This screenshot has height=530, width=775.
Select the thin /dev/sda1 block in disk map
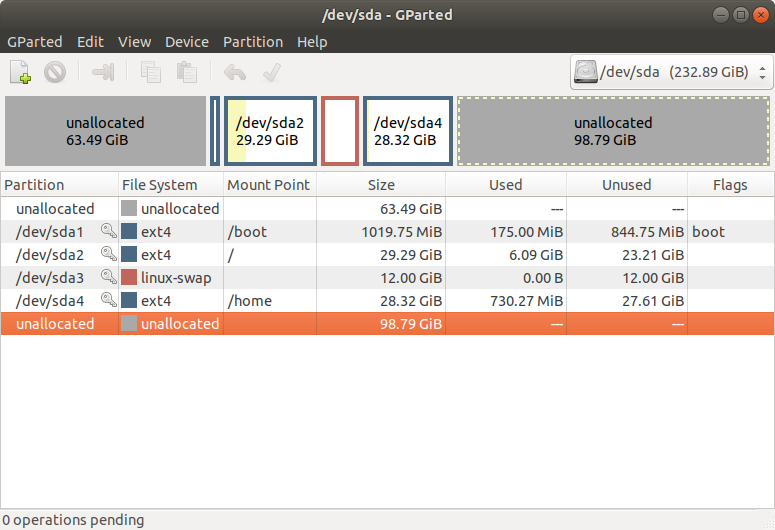(215, 131)
